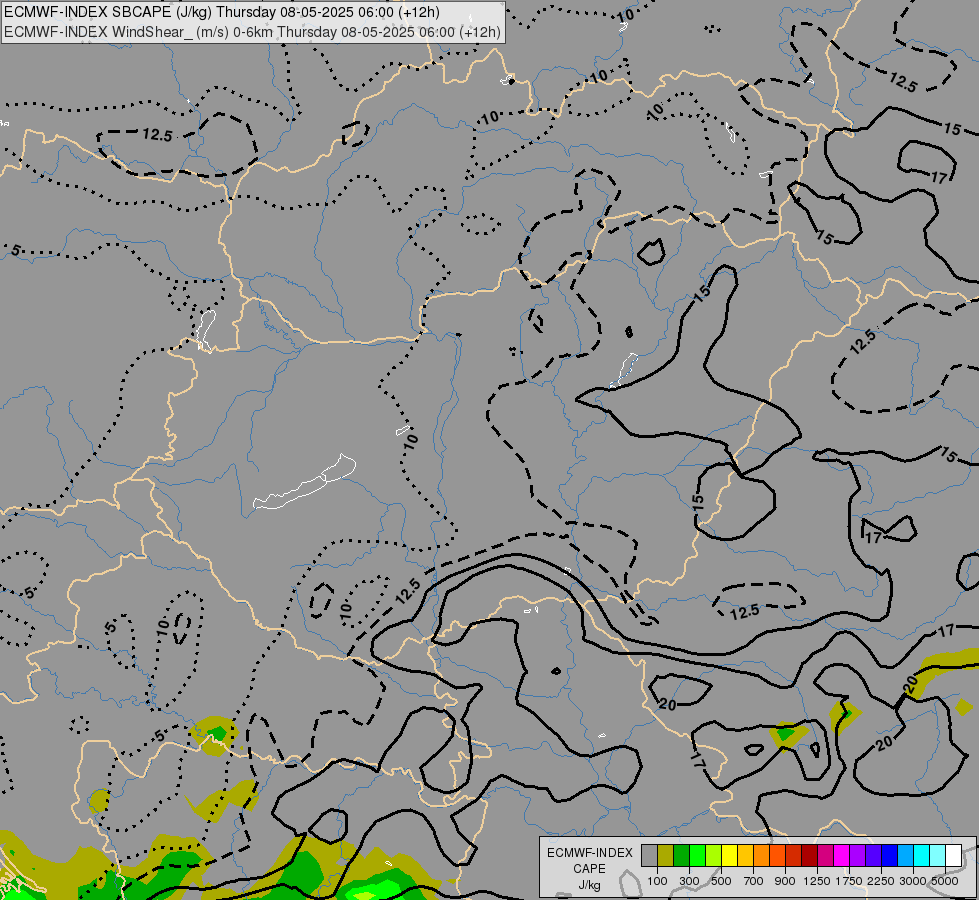Select the orange legend swatch above 700
This screenshot has height=900, width=979.
click(x=761, y=855)
